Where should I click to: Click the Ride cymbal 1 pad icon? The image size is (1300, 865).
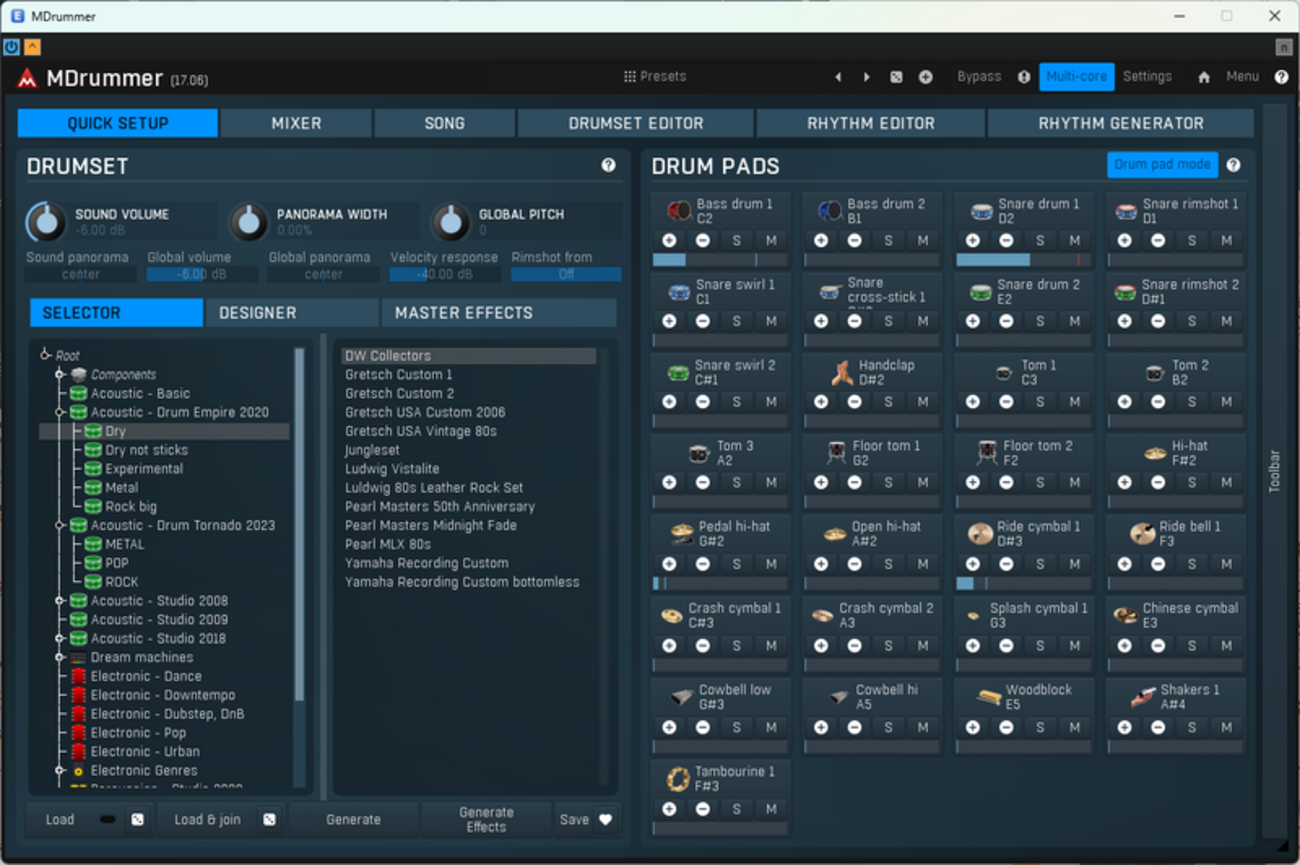point(980,533)
